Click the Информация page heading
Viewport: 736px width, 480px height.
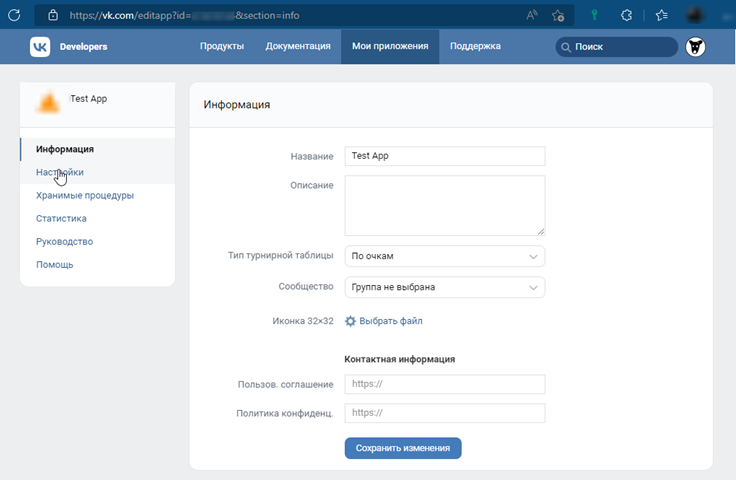237,105
